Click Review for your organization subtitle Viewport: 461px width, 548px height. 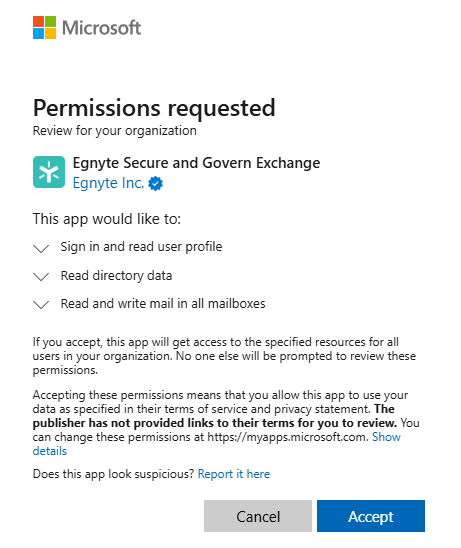(x=115, y=131)
